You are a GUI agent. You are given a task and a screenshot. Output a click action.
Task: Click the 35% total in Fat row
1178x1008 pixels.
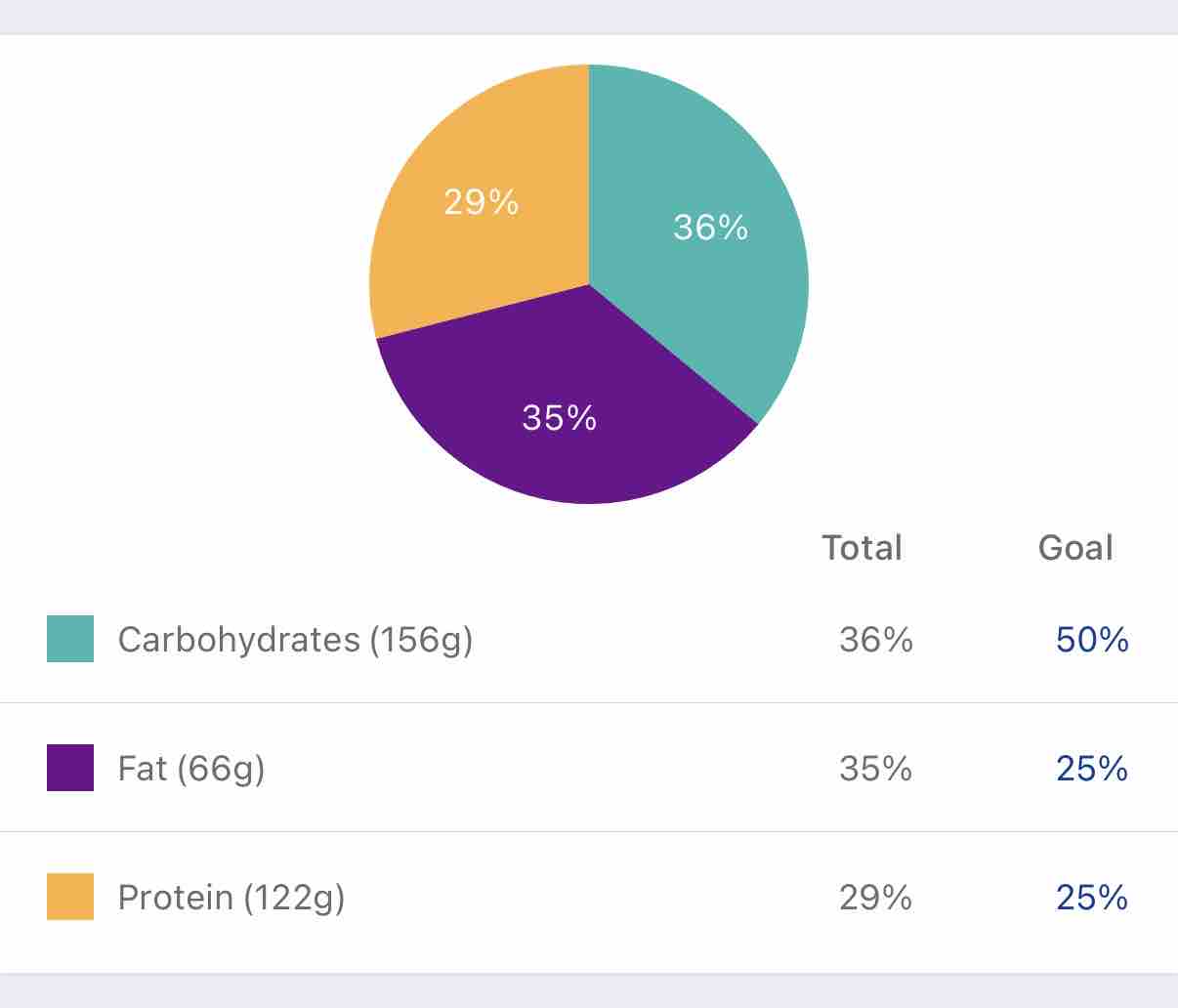(876, 769)
